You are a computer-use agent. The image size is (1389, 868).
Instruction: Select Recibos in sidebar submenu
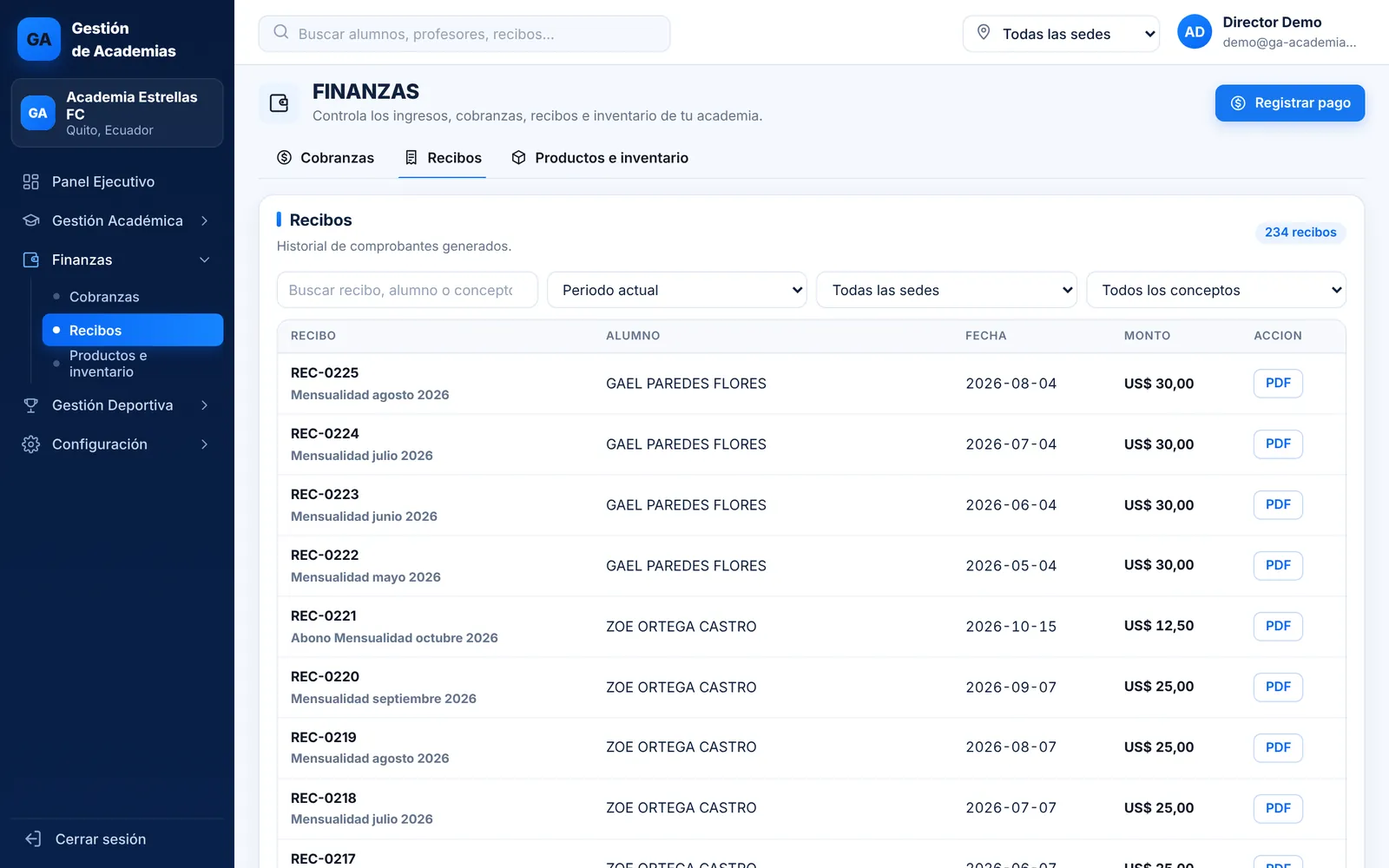coord(133,330)
